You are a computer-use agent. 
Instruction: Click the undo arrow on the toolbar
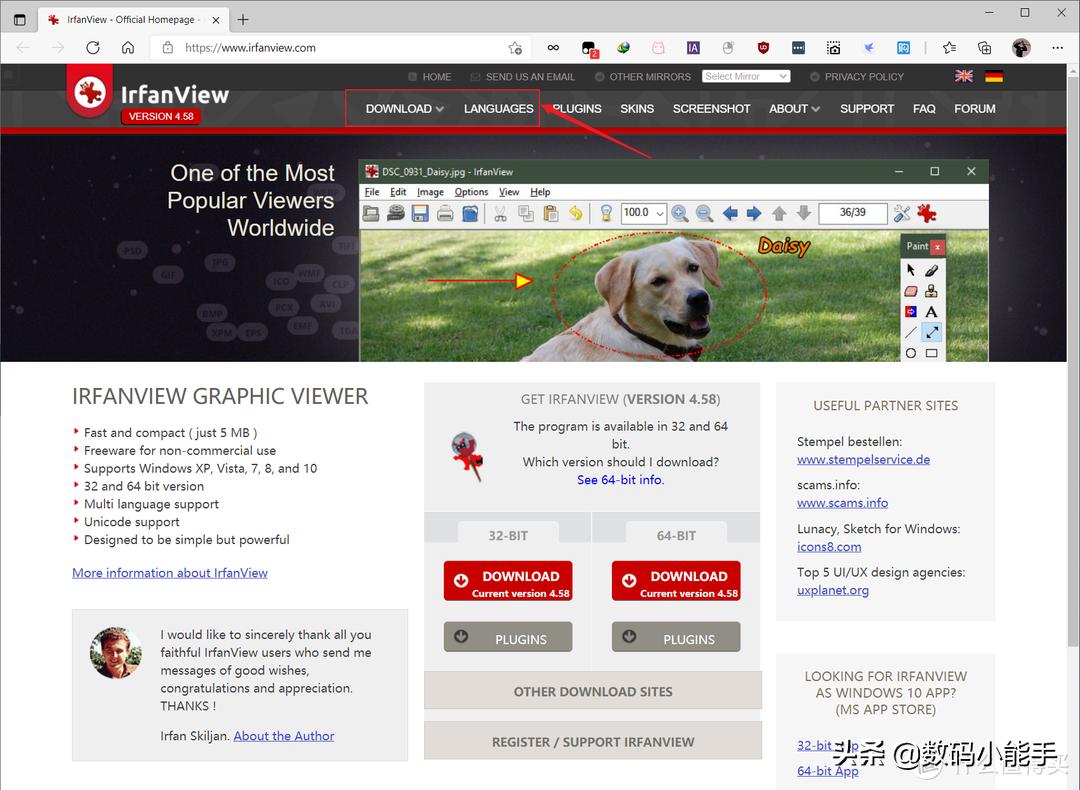pyautogui.click(x=575, y=212)
